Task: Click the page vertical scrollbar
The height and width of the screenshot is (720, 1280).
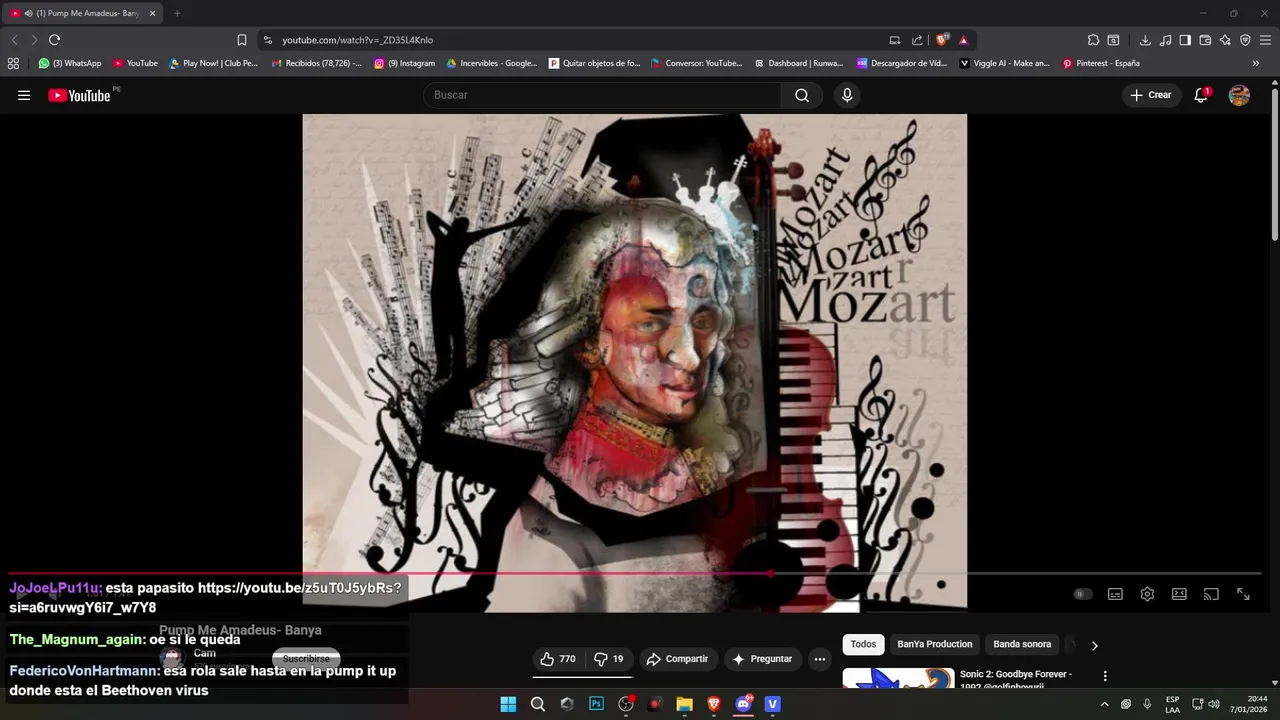Action: coord(1275,165)
